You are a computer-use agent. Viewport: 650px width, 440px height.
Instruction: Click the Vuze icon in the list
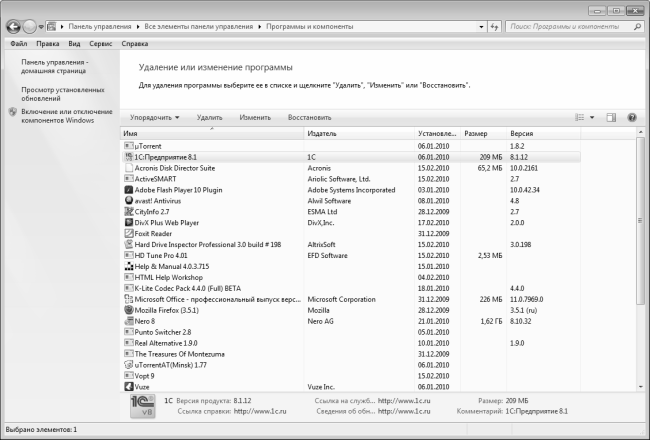pyautogui.click(x=128, y=386)
